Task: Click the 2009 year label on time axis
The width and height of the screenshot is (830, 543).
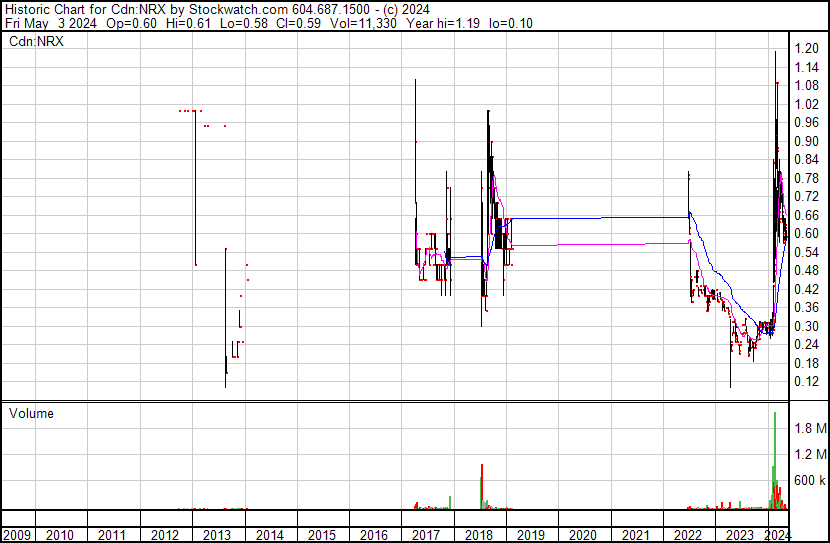Action: click(x=17, y=535)
